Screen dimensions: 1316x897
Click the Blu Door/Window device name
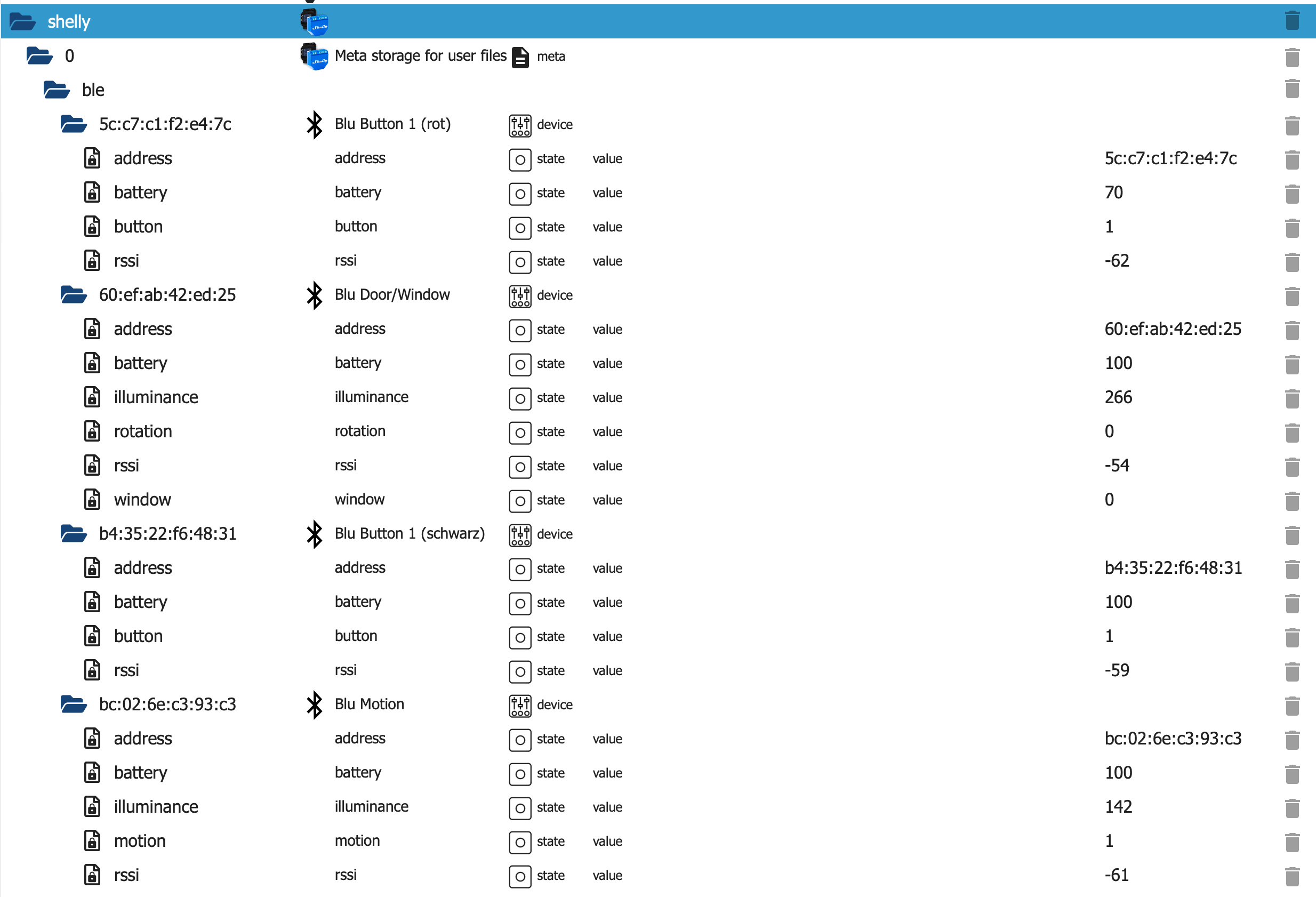pos(392,295)
